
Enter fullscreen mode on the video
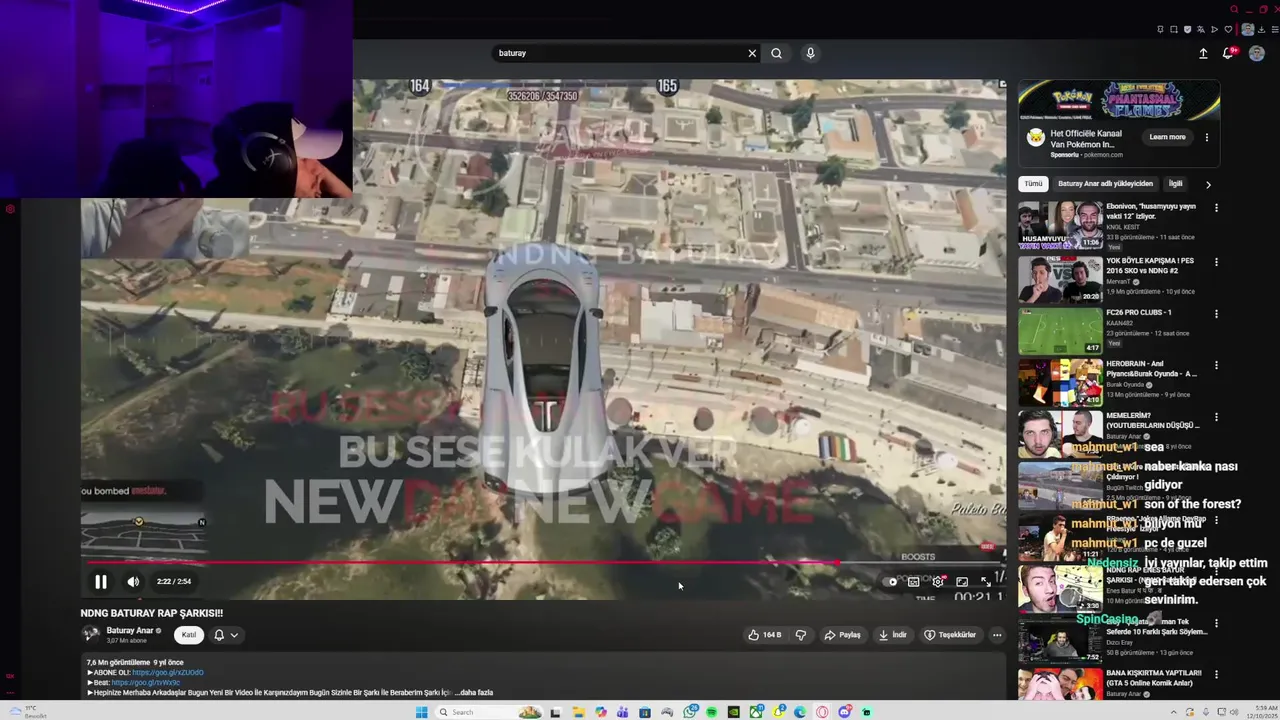click(986, 582)
